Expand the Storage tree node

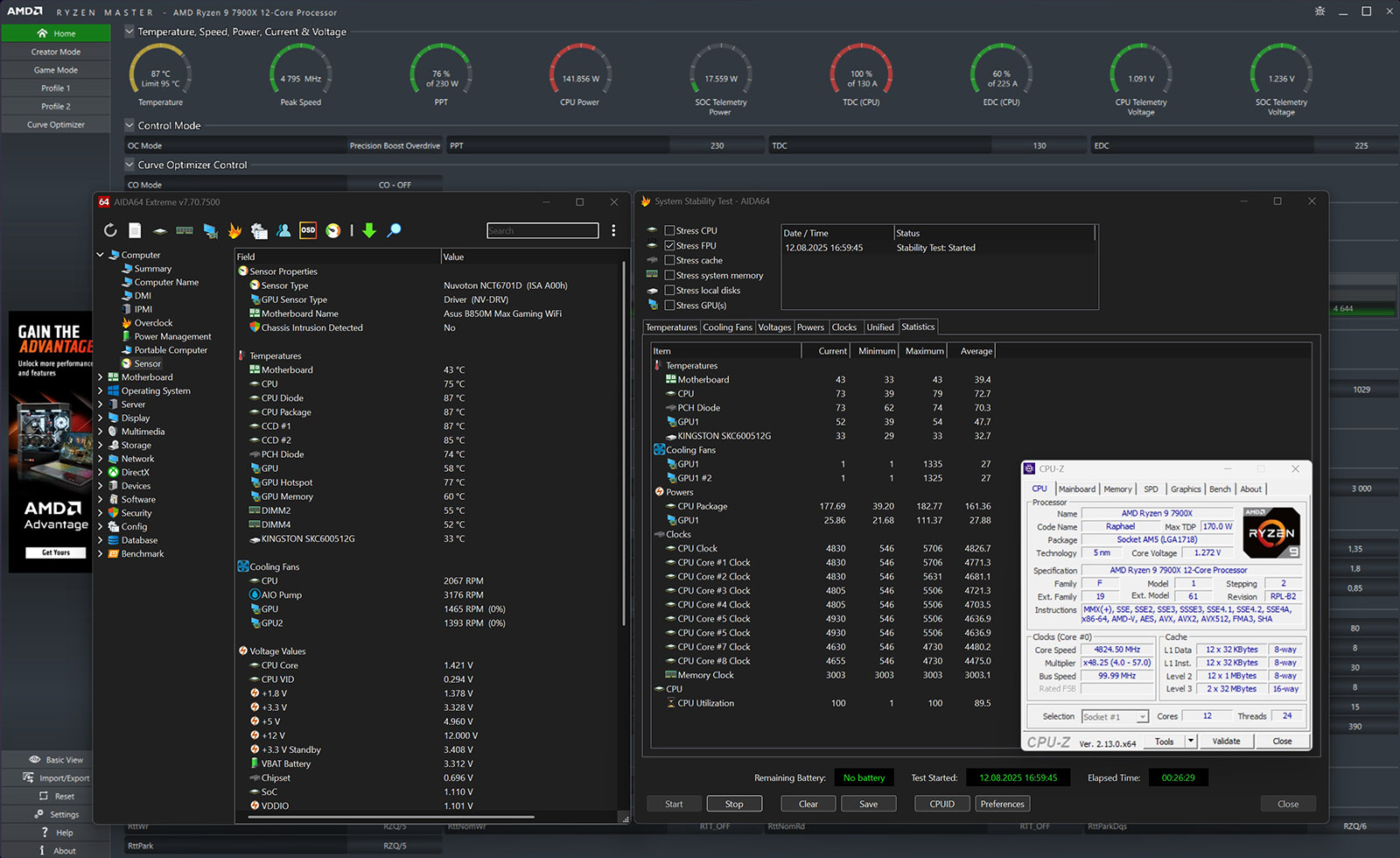pyautogui.click(x=100, y=446)
